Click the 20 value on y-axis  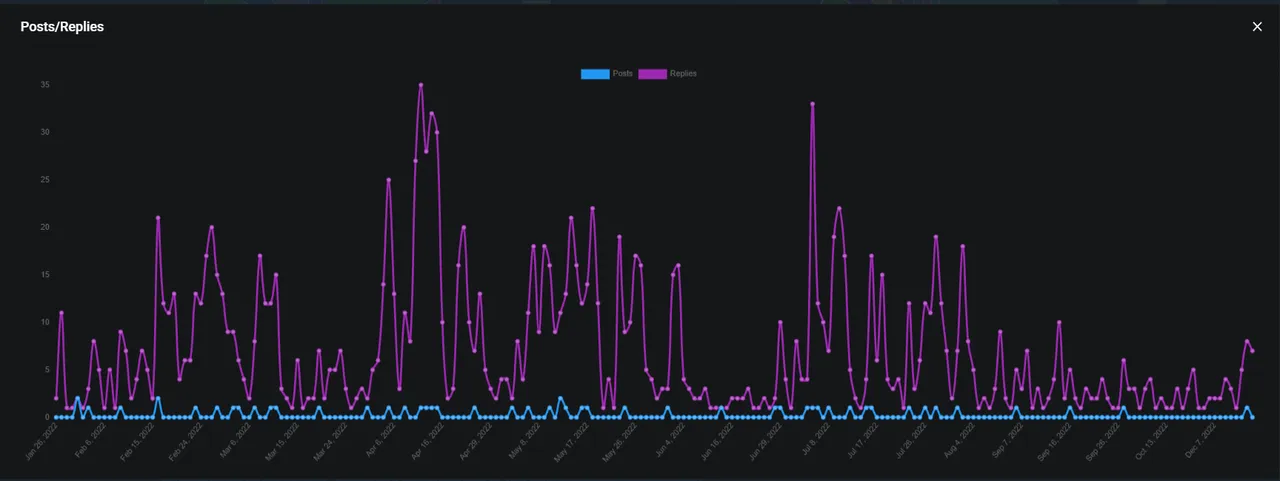45,227
